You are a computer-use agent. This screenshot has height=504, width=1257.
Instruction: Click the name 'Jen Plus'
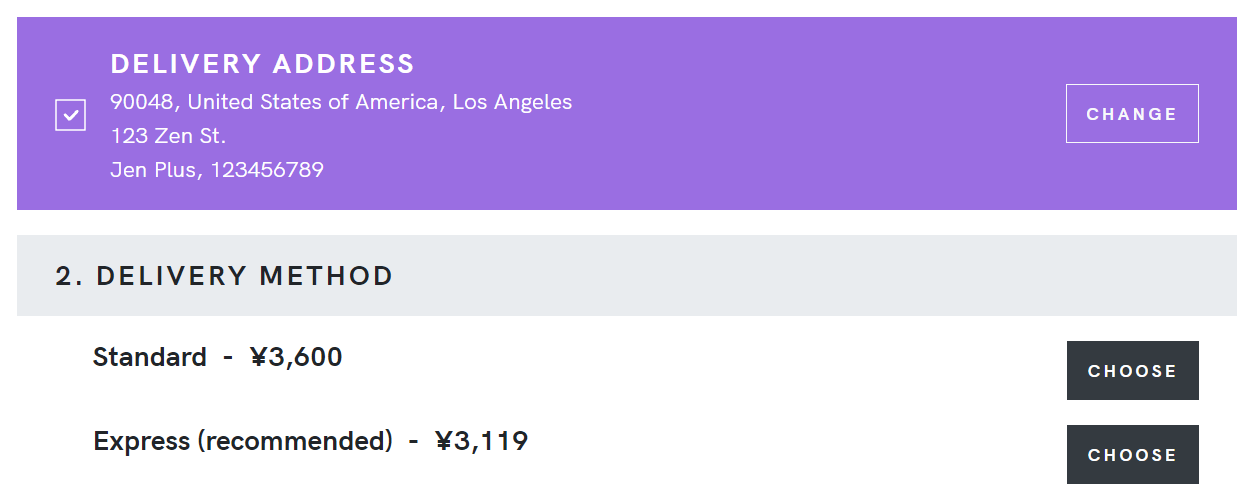click(155, 170)
